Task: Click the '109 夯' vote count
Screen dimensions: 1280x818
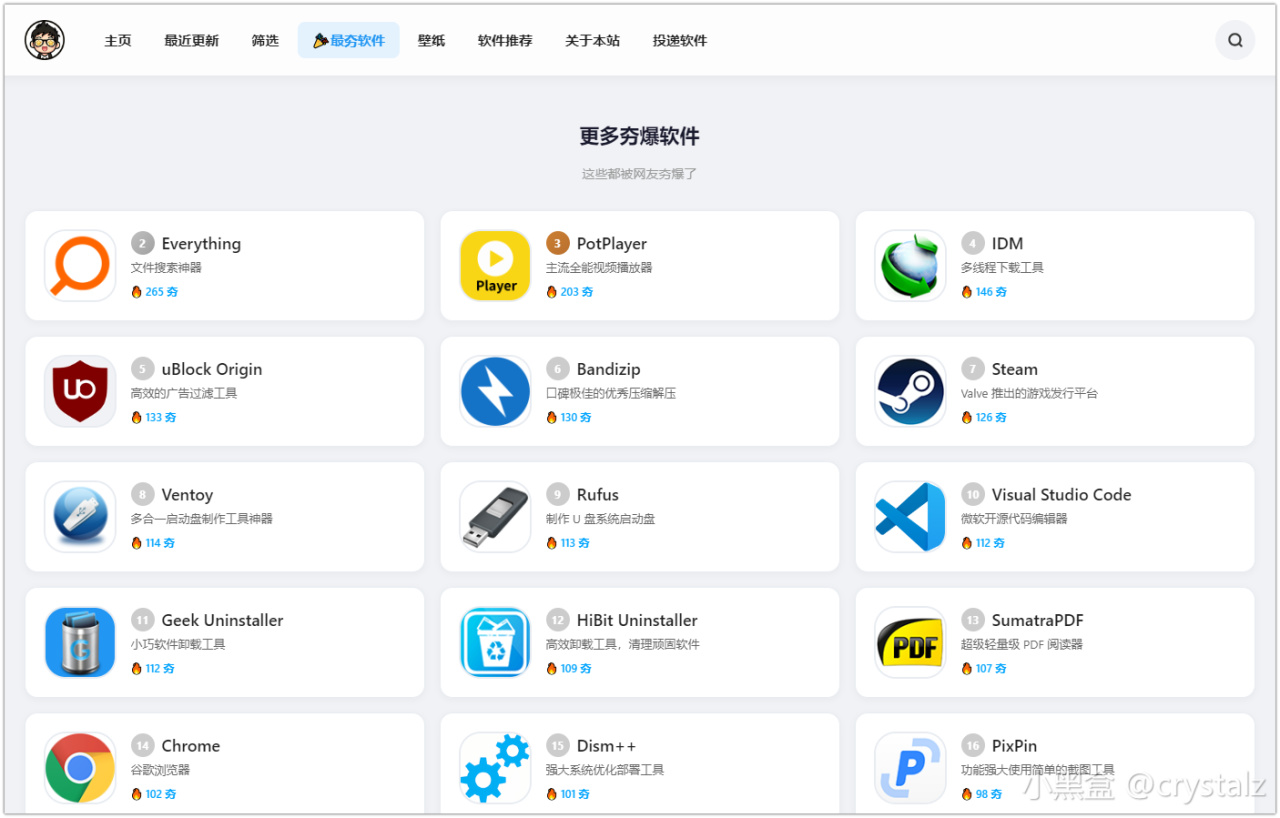Action: [576, 668]
